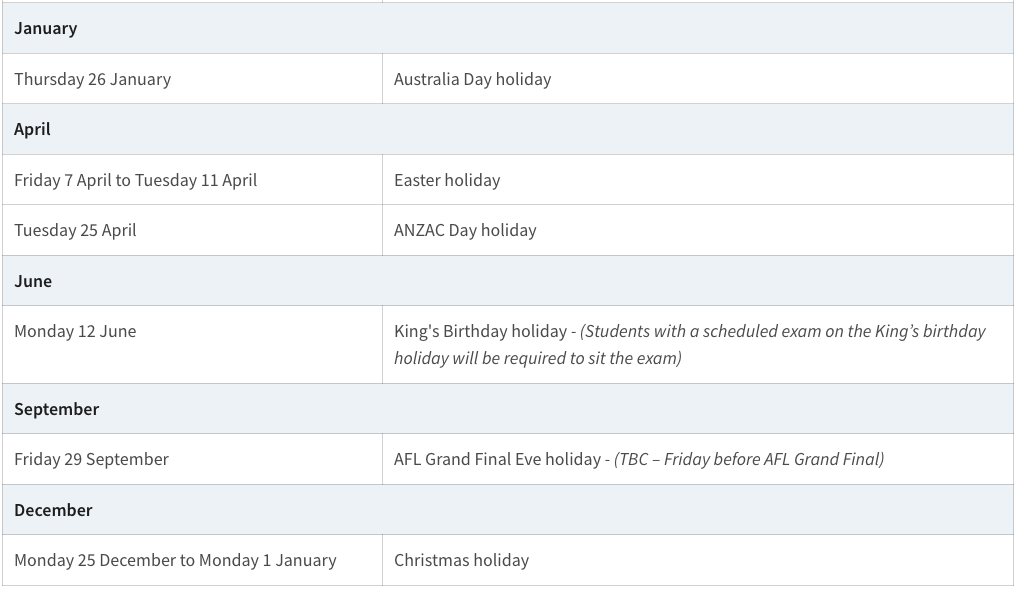Click the King's Birthday holiday label

[x=480, y=331]
